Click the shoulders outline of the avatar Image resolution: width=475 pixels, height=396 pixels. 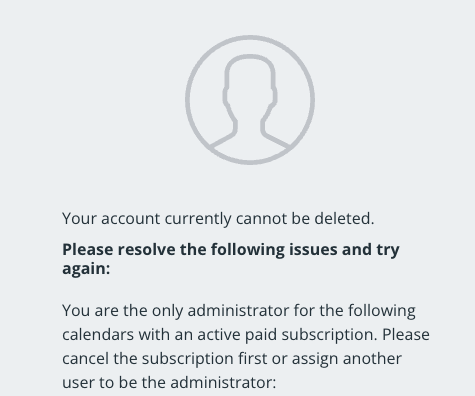coord(250,138)
